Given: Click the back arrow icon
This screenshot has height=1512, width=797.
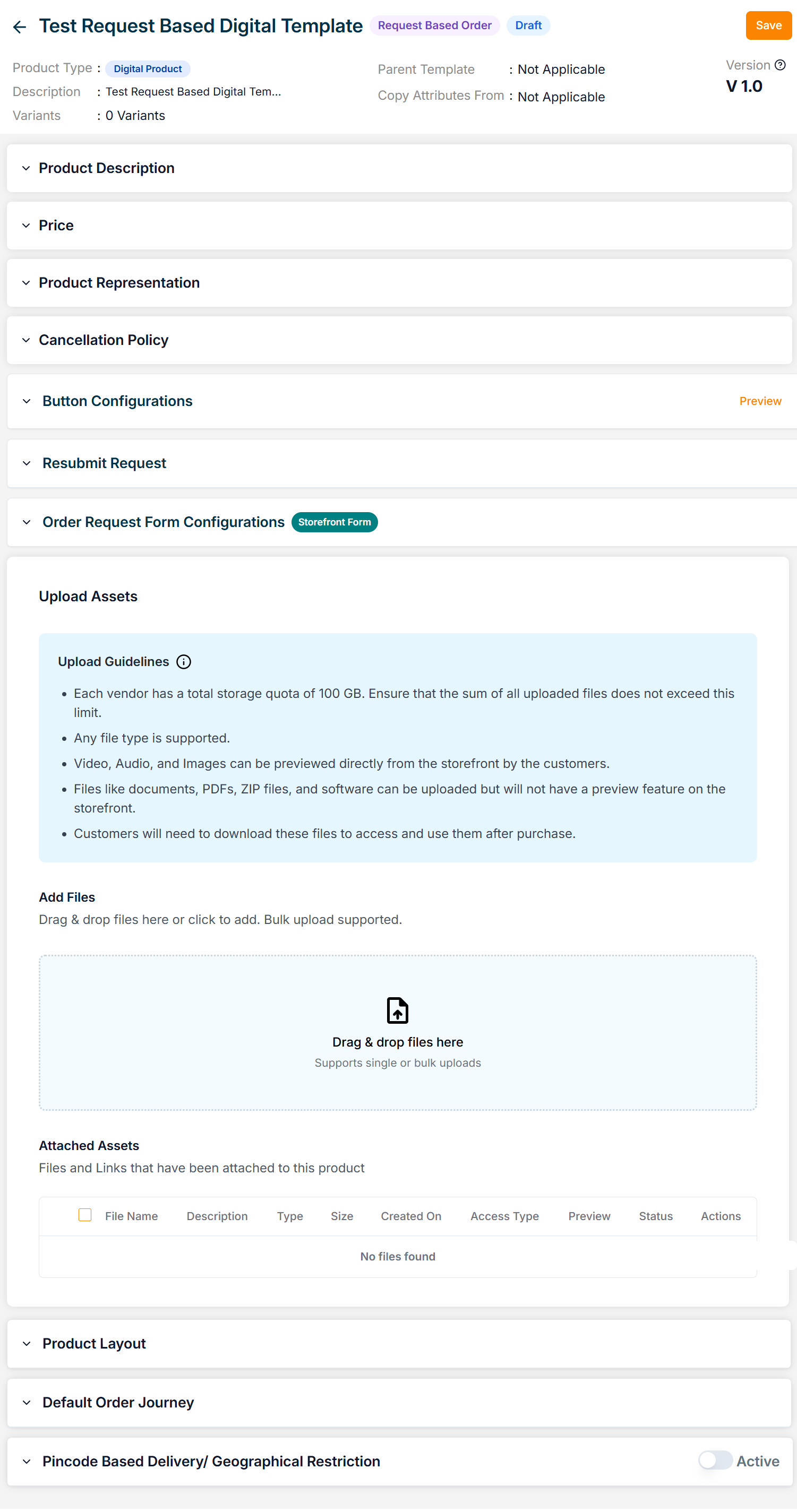Looking at the screenshot, I should pyautogui.click(x=20, y=27).
